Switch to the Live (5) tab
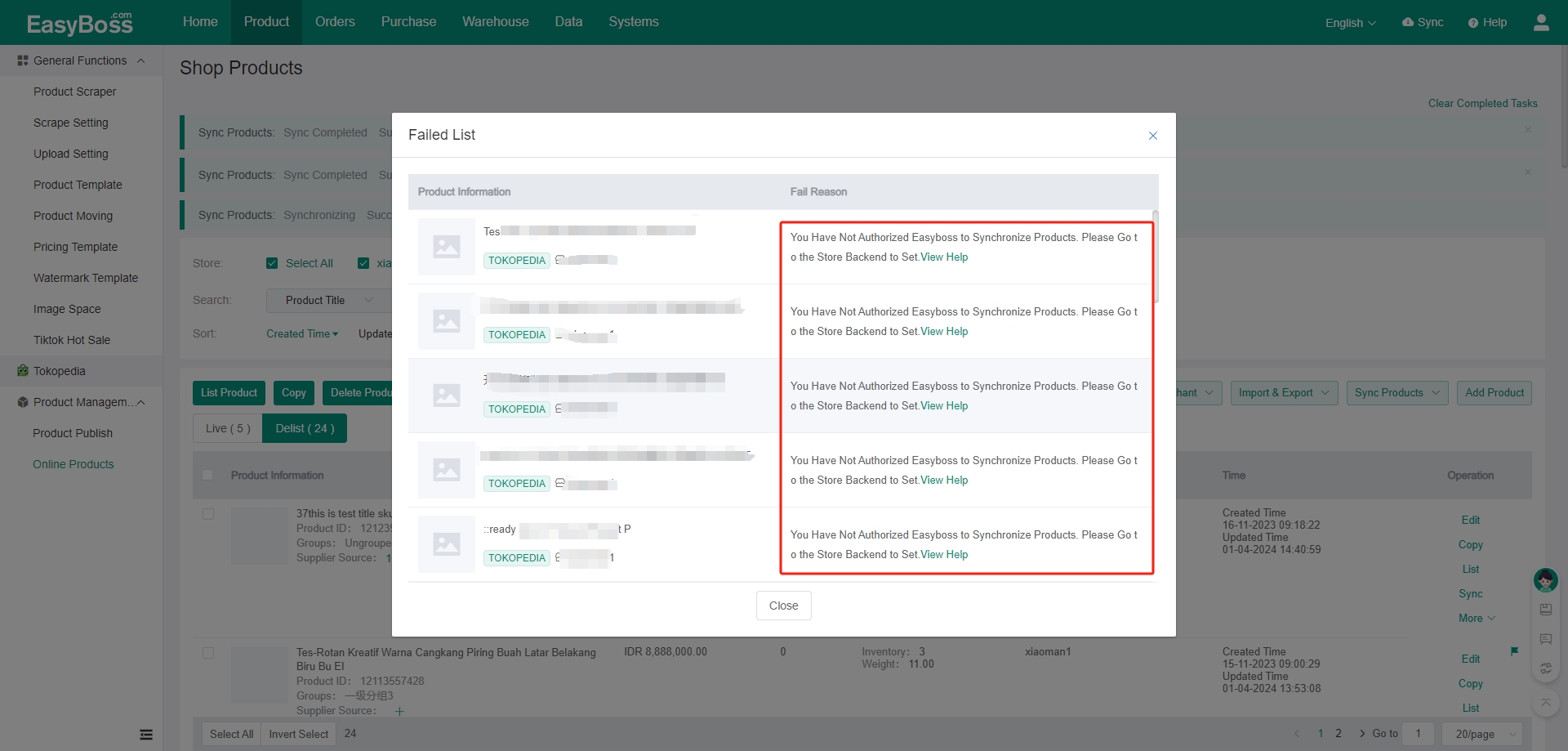1568x751 pixels. tap(228, 428)
